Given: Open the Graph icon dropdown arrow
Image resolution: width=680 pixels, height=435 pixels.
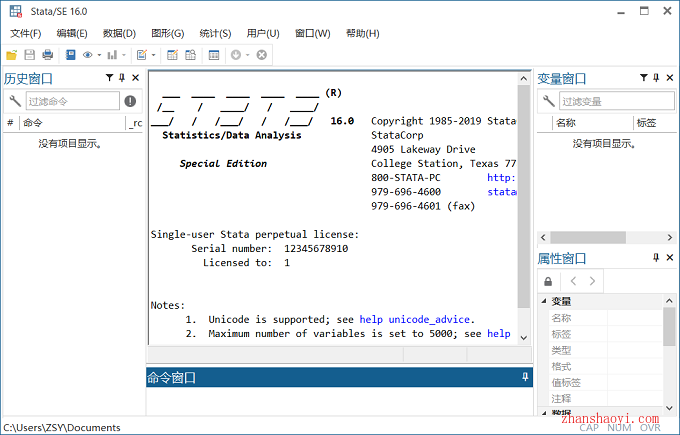Looking at the screenshot, I should point(124,55).
